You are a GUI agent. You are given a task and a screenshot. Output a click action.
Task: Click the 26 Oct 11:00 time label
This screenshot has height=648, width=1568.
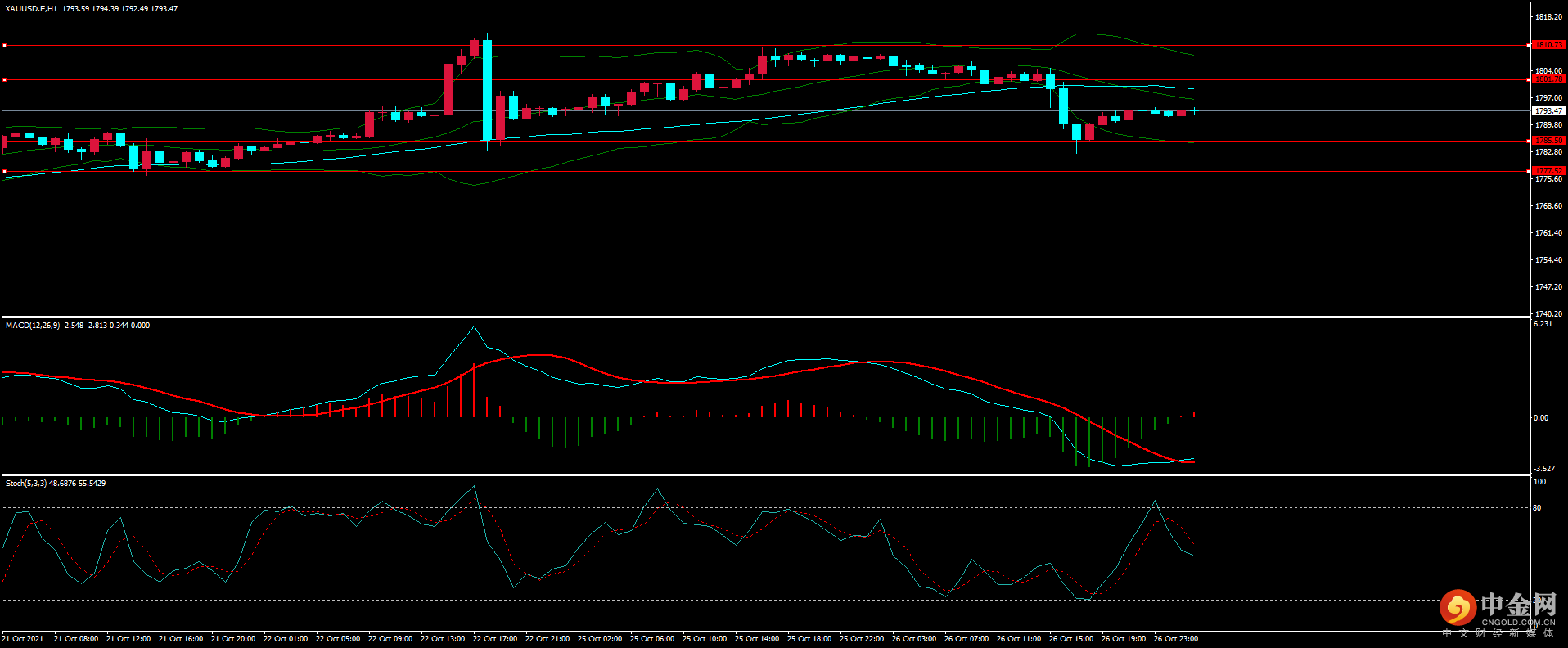coord(1019,639)
